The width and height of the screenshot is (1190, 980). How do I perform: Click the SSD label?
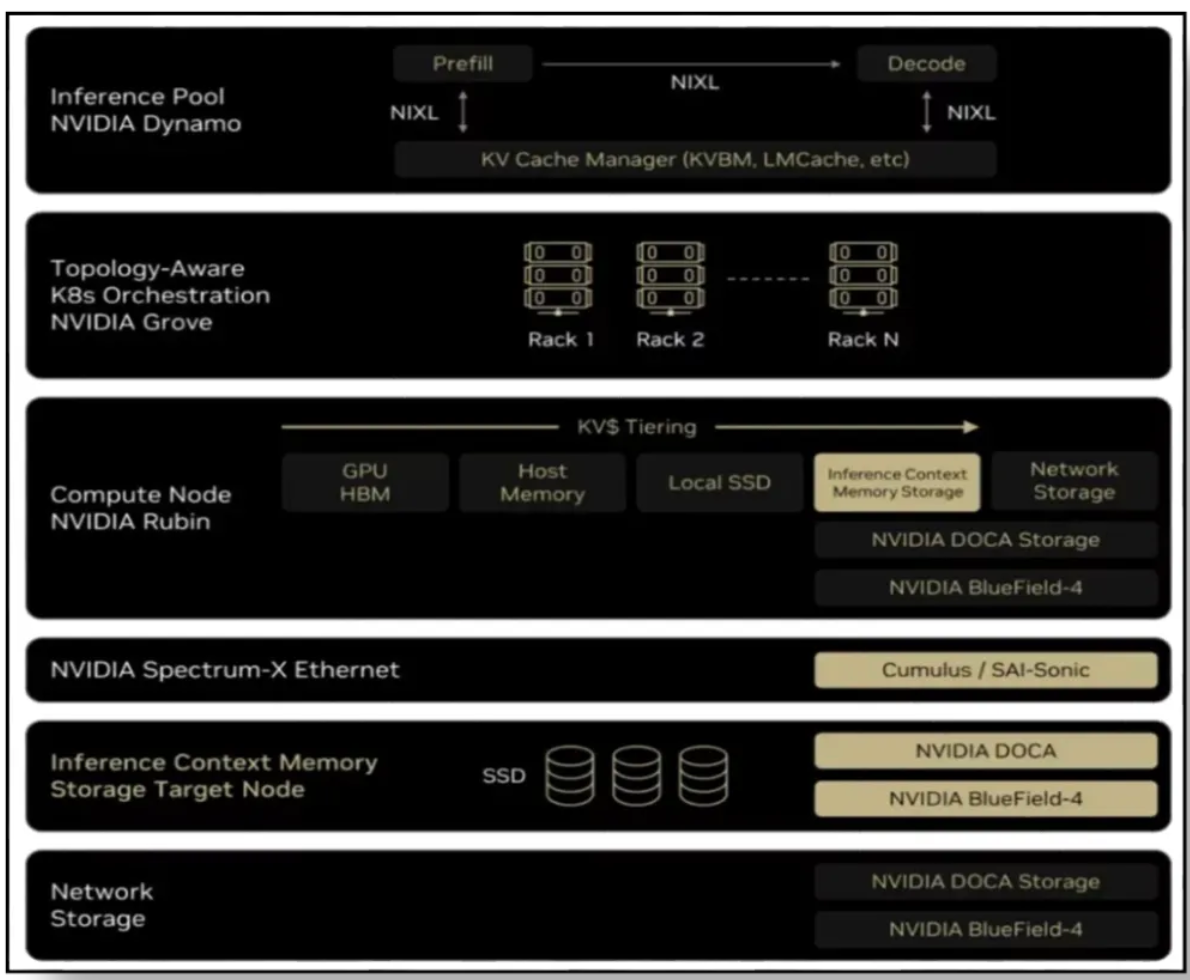(504, 776)
